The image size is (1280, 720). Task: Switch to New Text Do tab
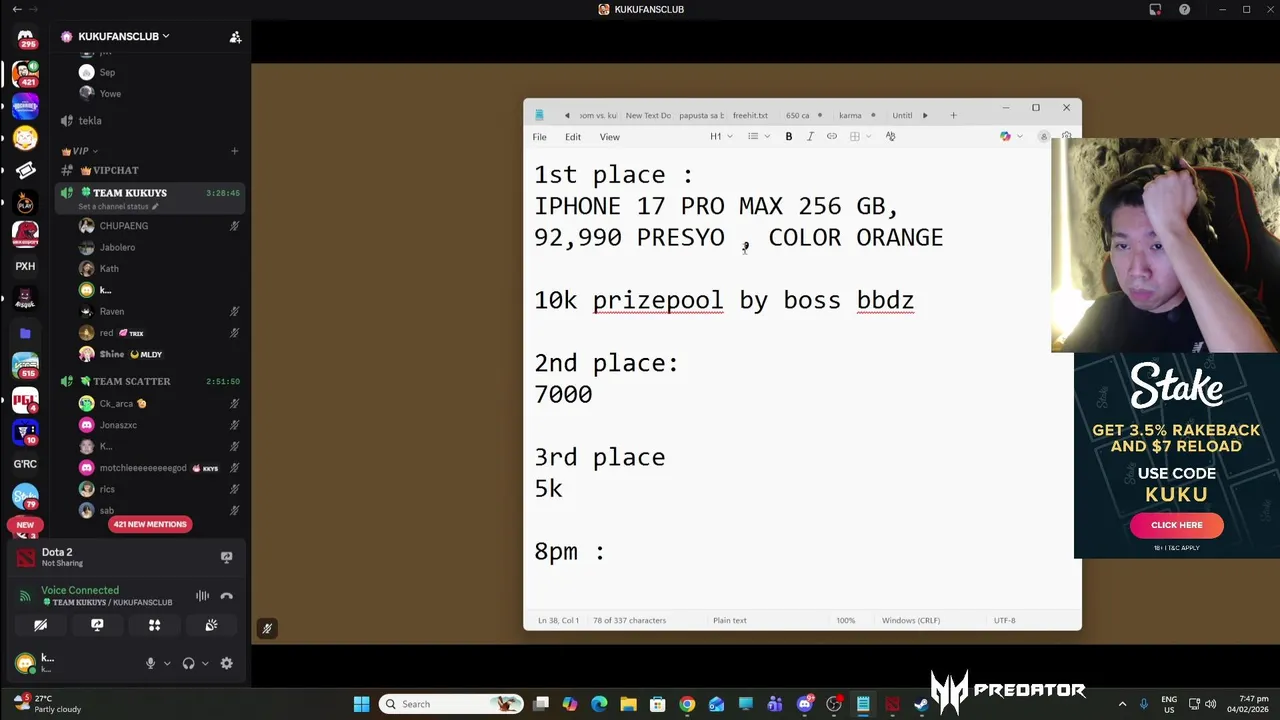(x=648, y=115)
